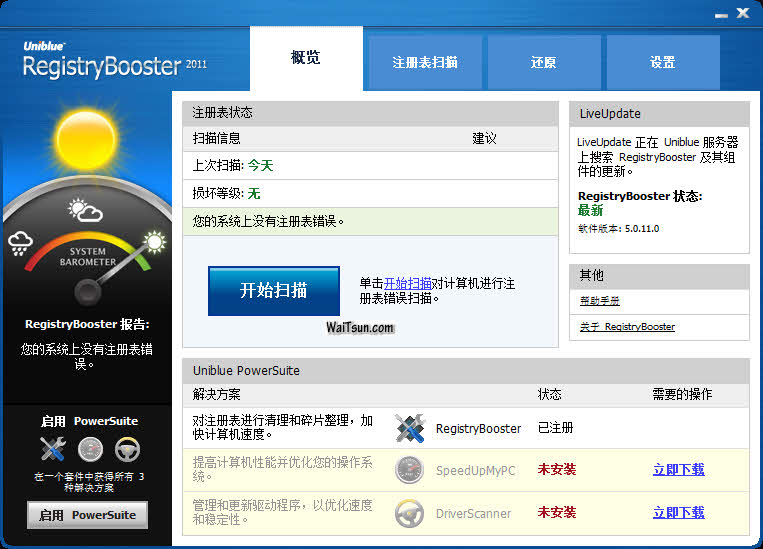Screen dimensions: 763x549
Task: Open the 帮助手册 link
Action: (x=600, y=300)
